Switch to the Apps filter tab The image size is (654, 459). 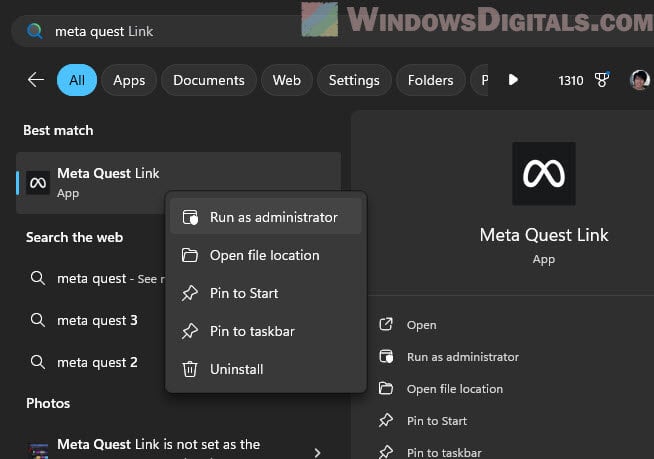coord(129,80)
